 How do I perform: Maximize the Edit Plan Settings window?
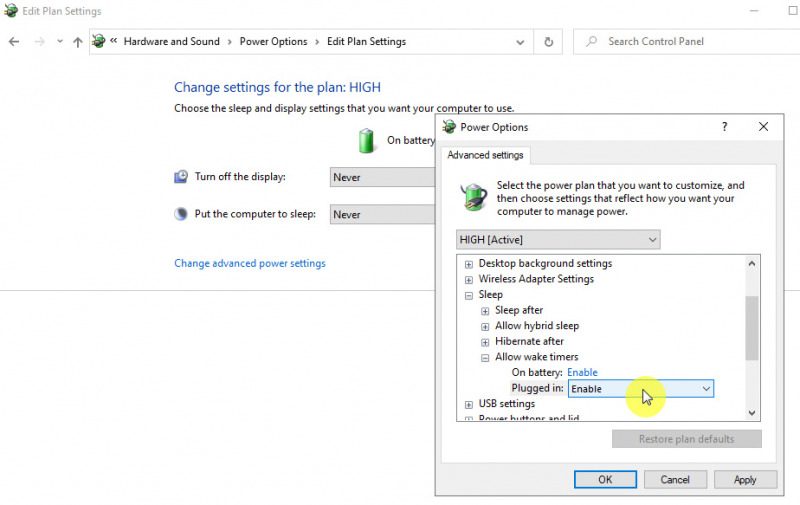pos(792,11)
